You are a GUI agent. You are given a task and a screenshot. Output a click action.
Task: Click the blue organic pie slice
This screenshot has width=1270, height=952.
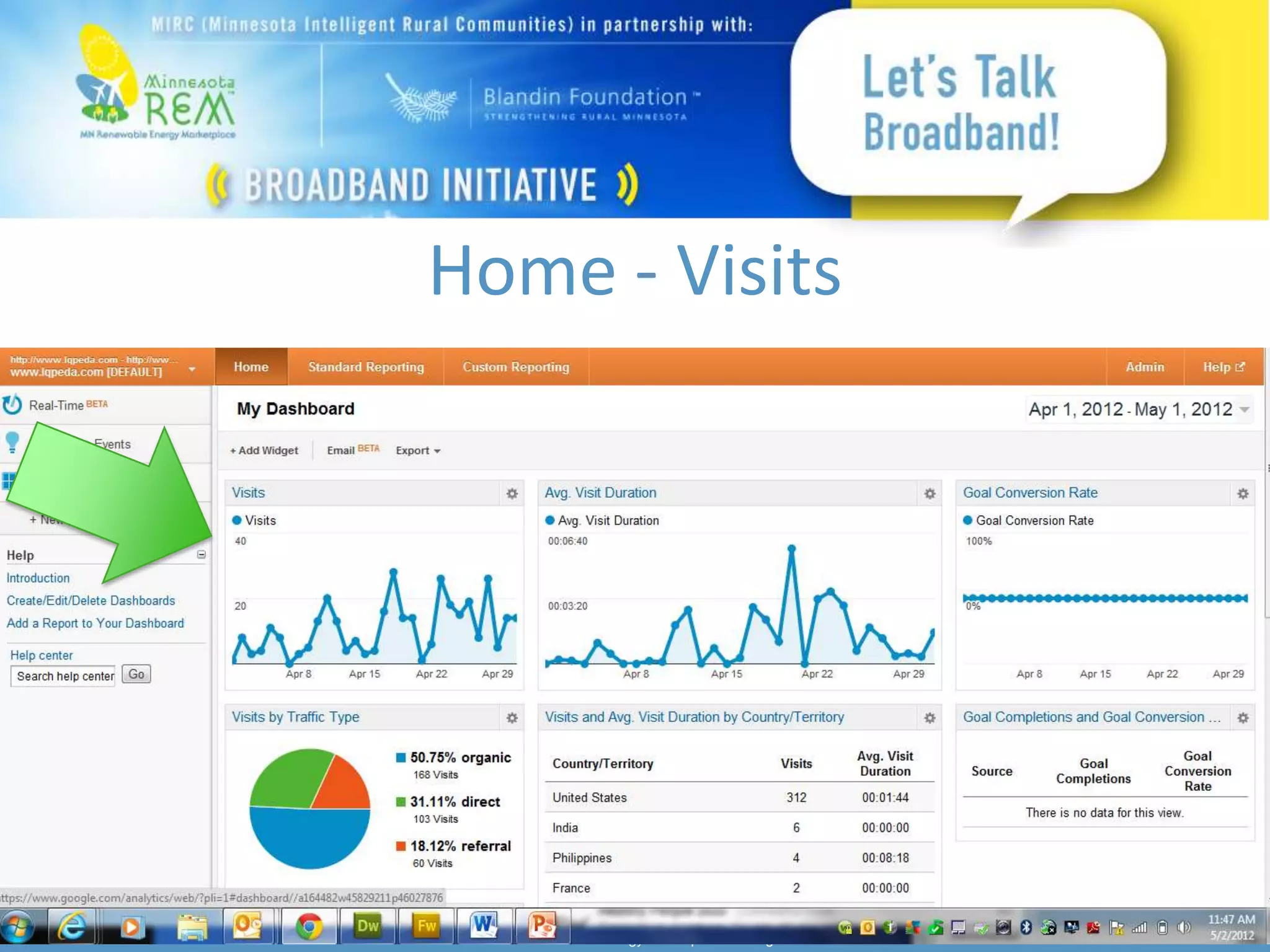tap(309, 840)
